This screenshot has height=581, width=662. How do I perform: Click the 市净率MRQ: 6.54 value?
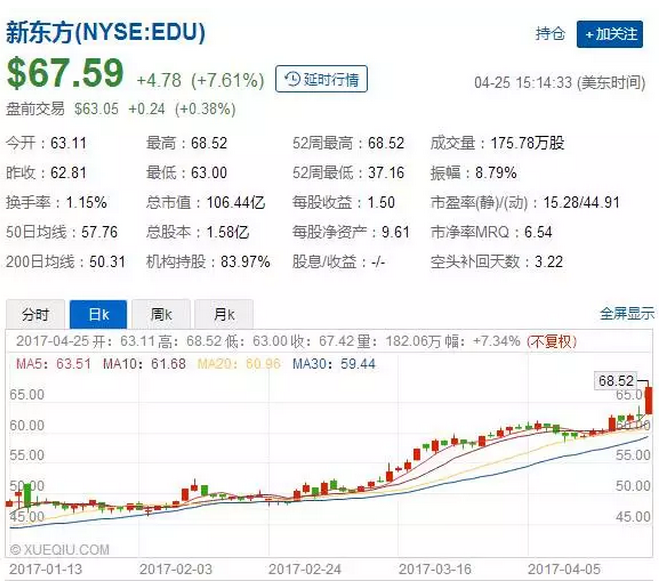[538, 232]
